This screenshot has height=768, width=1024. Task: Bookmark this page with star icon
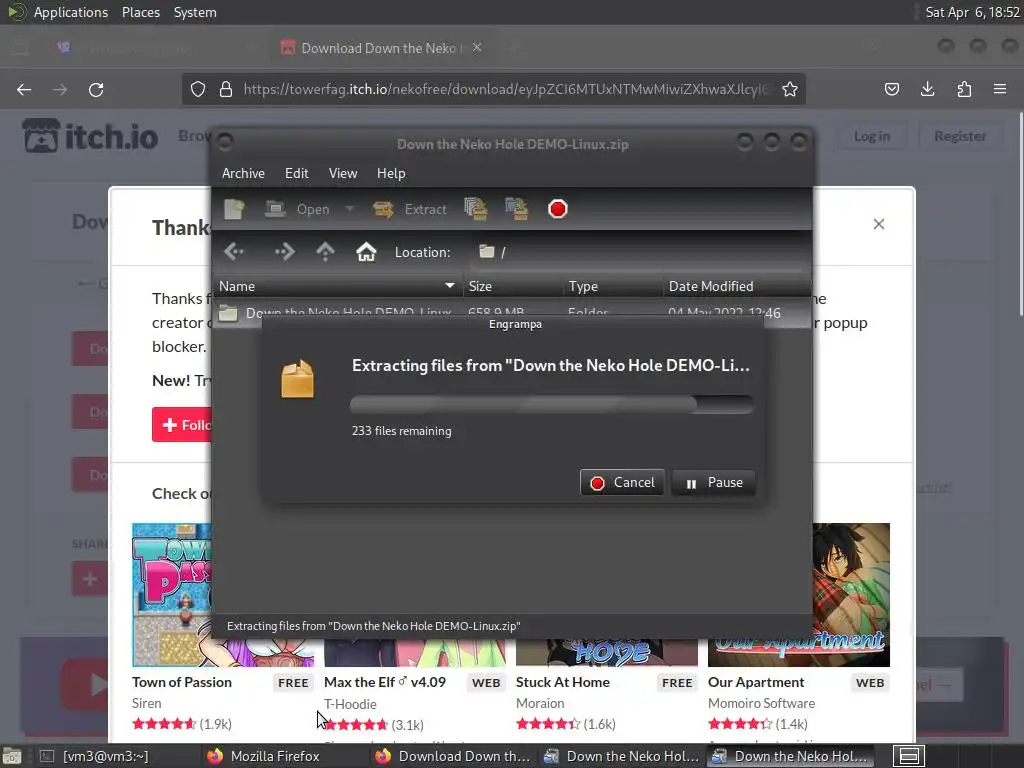tap(790, 89)
